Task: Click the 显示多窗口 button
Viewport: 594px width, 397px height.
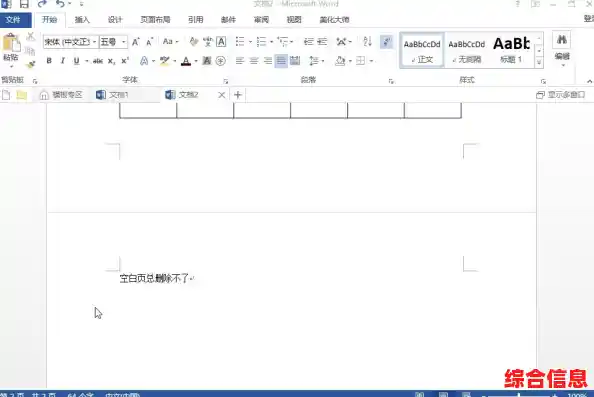Action: 561,95
